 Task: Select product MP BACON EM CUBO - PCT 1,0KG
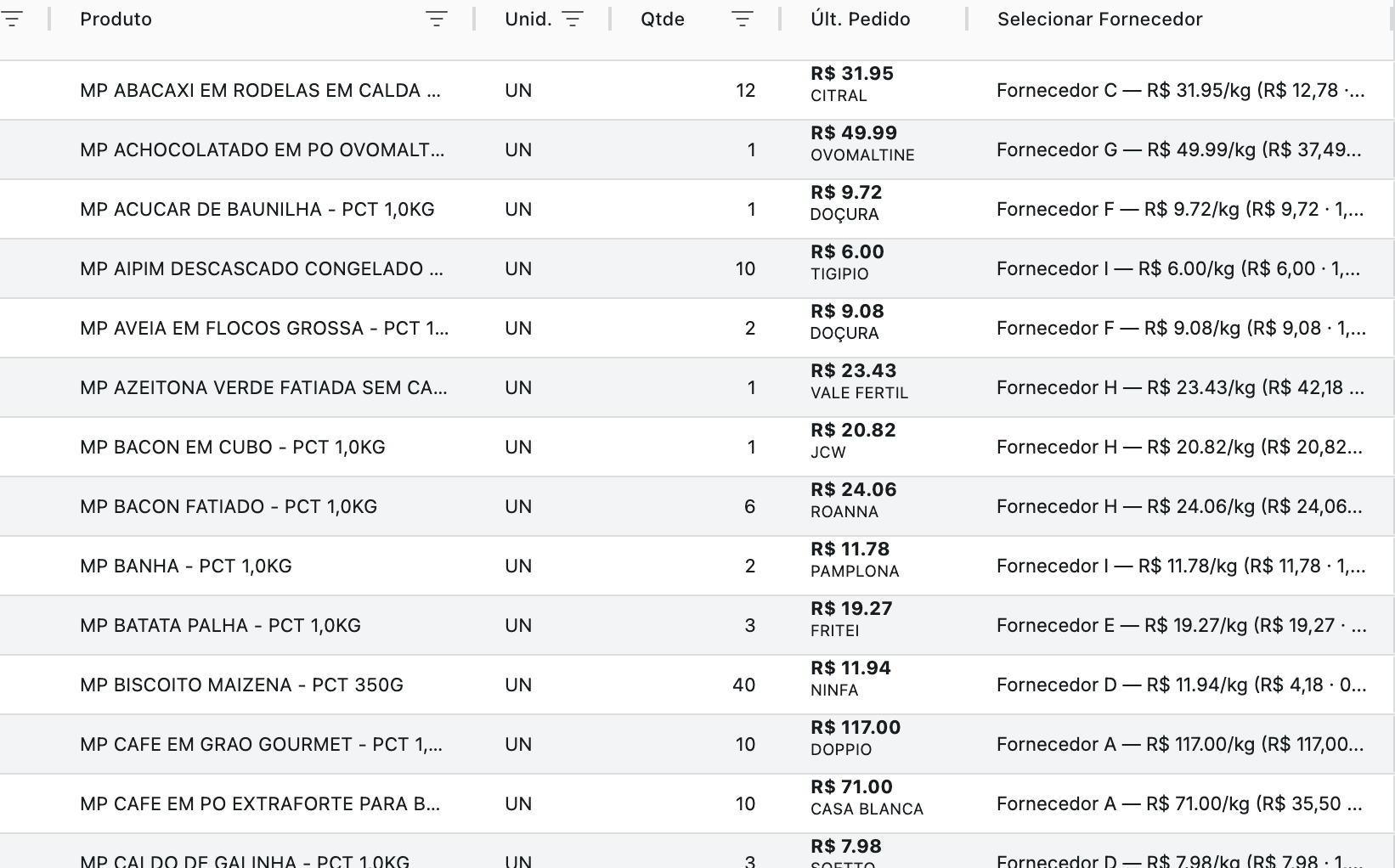point(232,447)
